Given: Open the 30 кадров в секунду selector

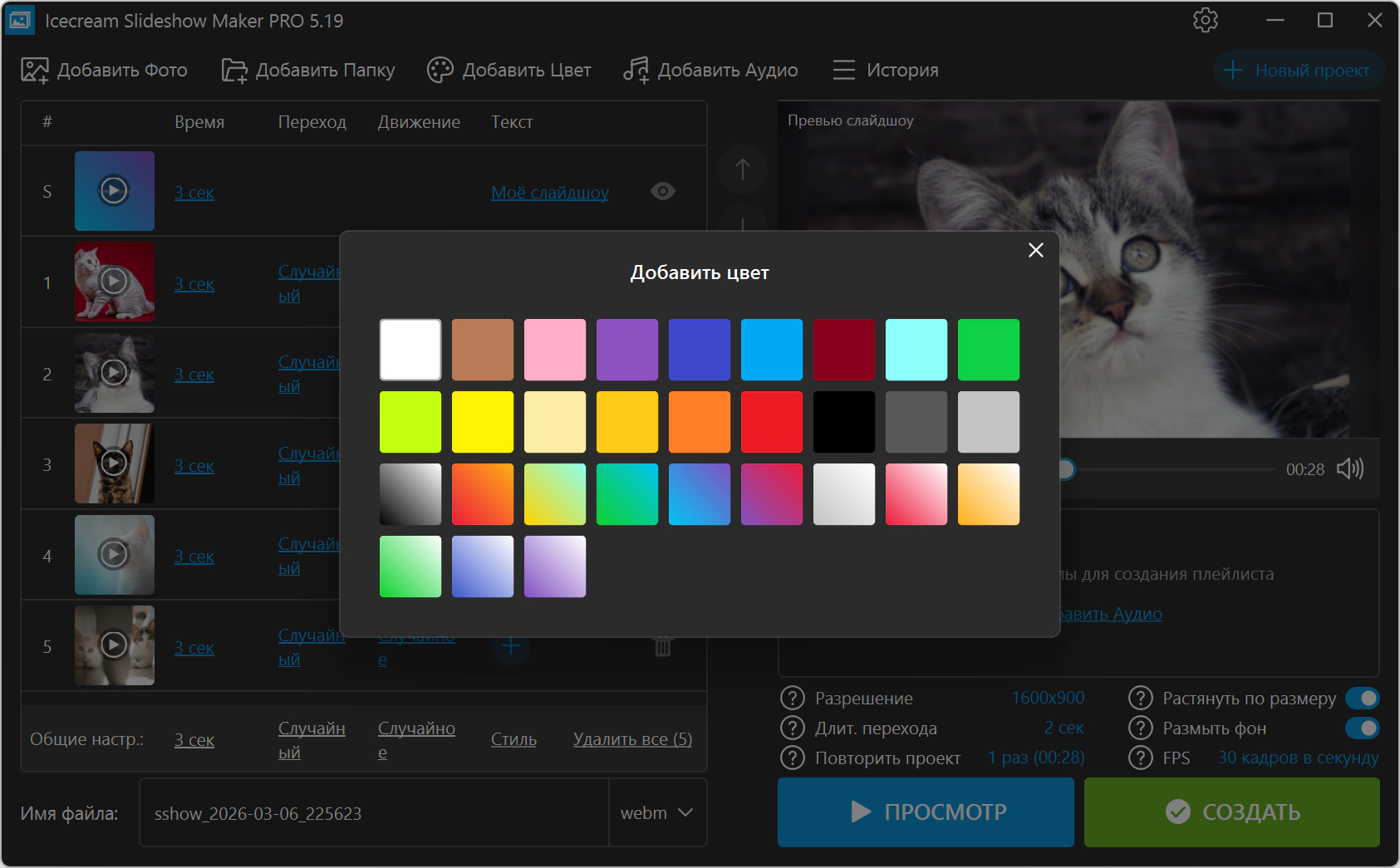Looking at the screenshot, I should [x=1297, y=758].
